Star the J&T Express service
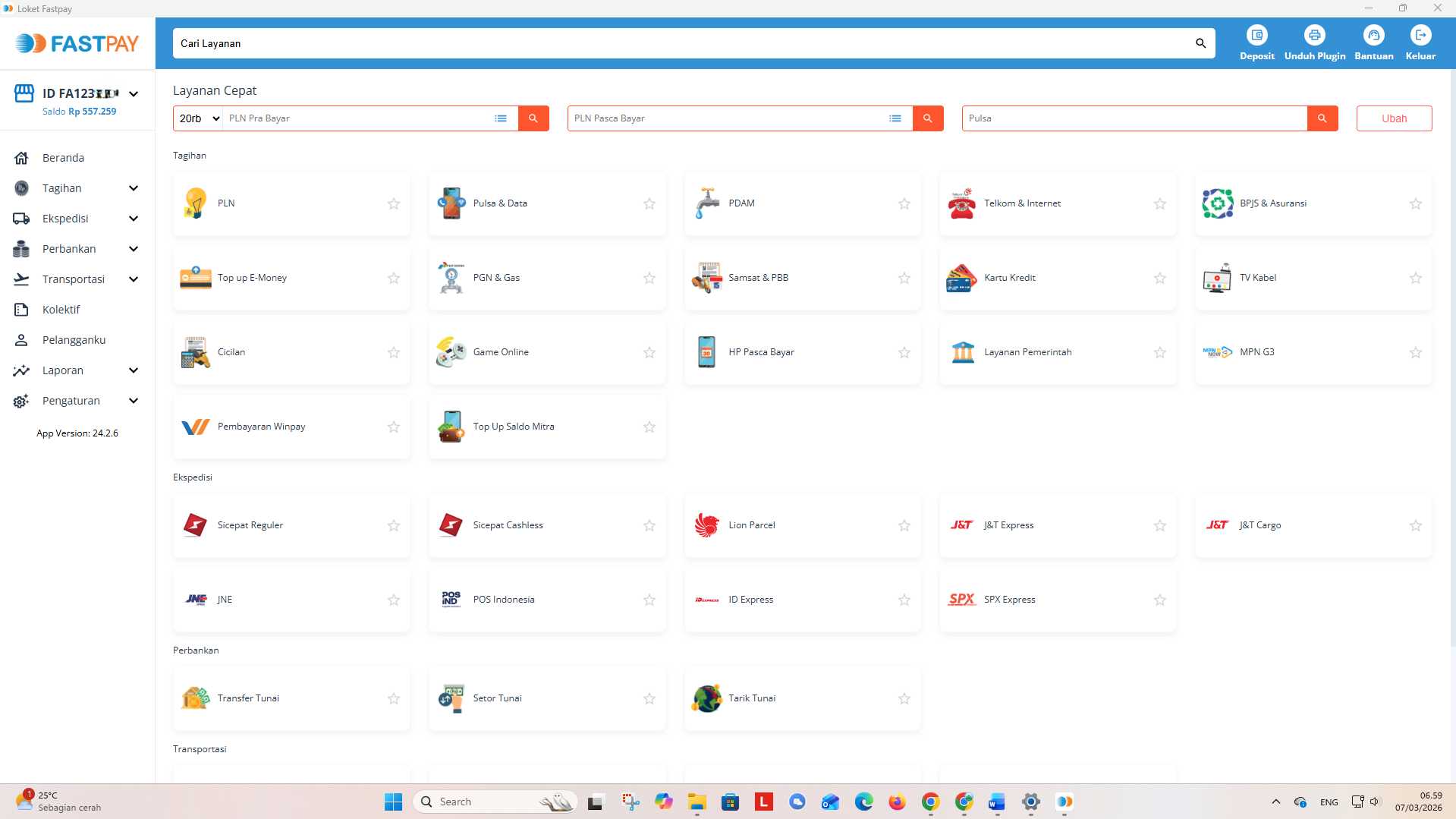The width and height of the screenshot is (1456, 819). tap(1159, 524)
